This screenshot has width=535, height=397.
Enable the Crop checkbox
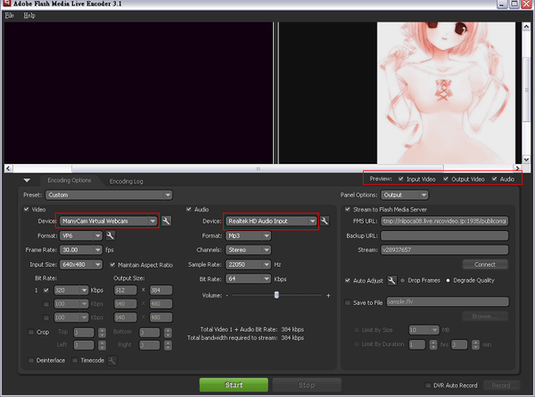31,332
